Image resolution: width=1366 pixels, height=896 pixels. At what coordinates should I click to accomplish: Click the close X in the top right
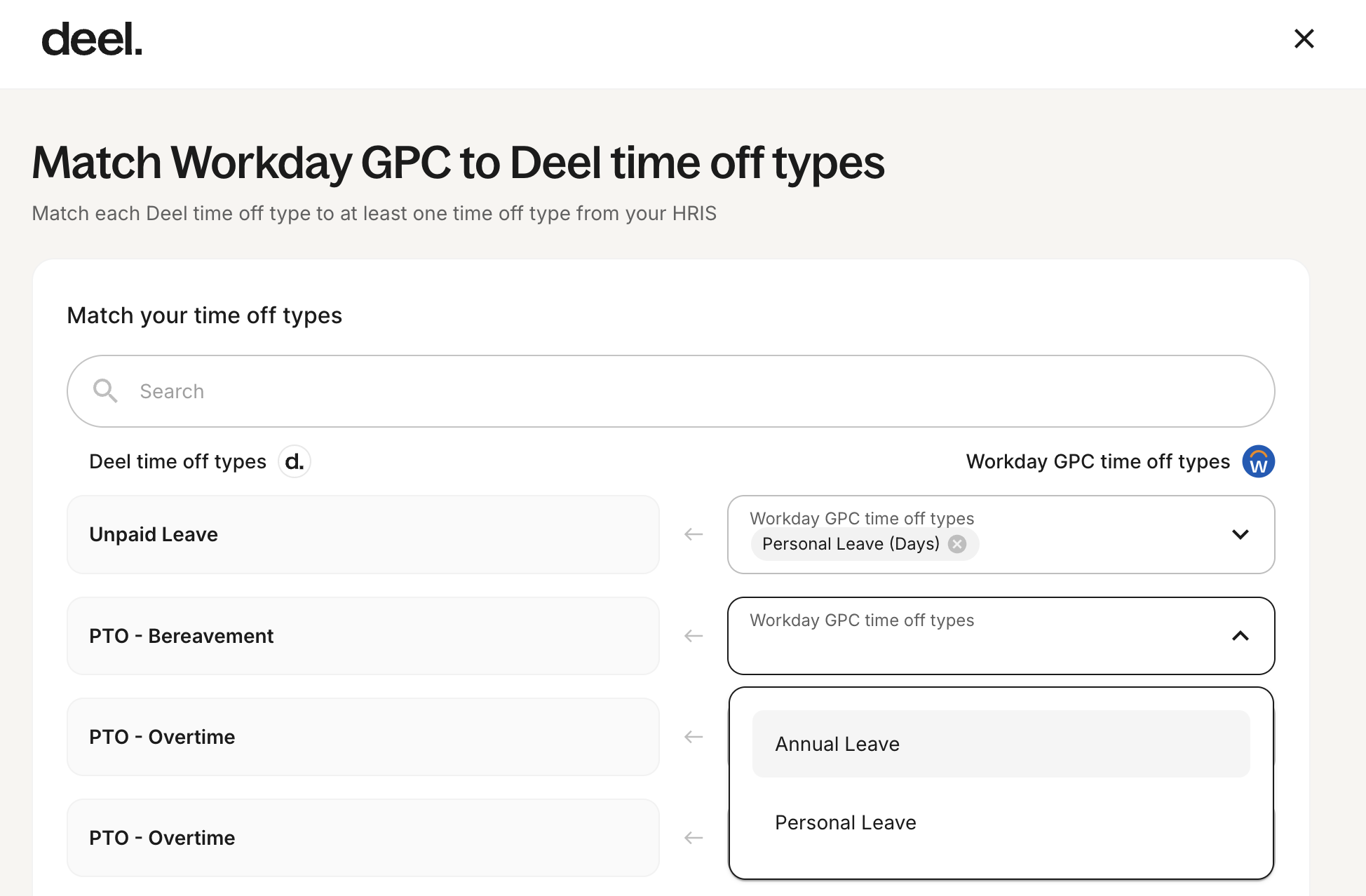coord(1304,39)
